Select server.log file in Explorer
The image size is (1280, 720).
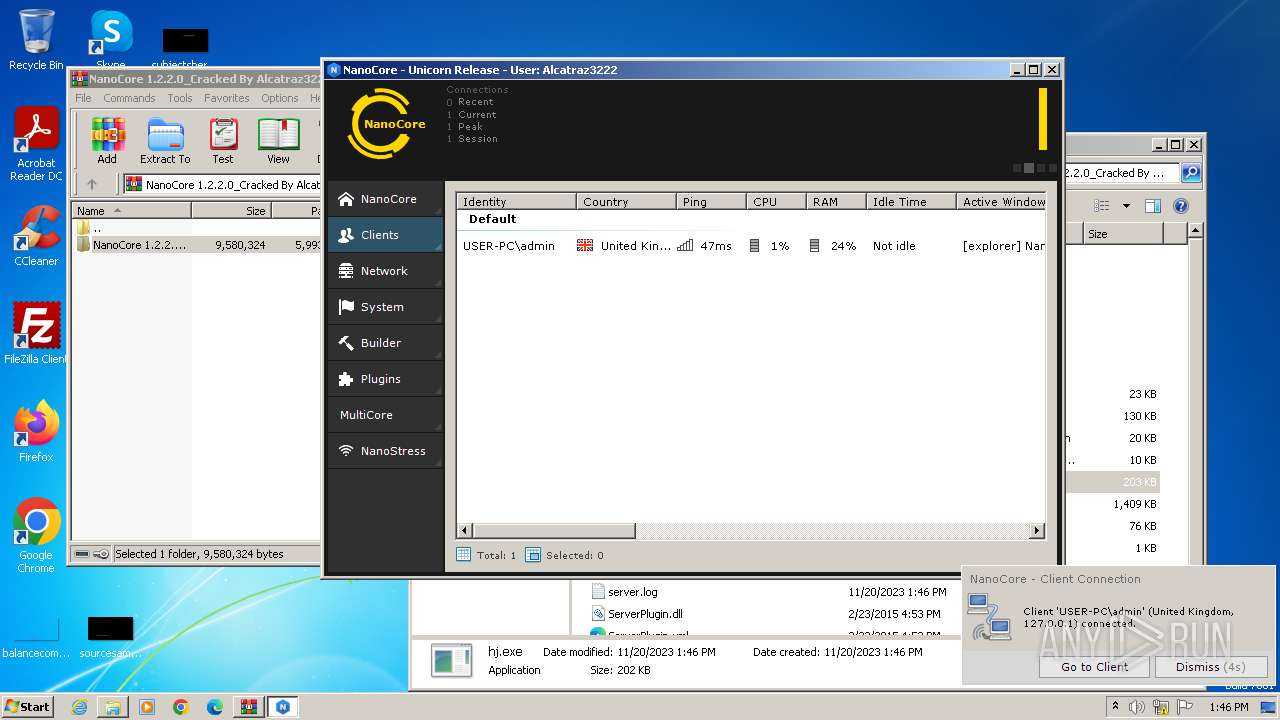[x=624, y=592]
